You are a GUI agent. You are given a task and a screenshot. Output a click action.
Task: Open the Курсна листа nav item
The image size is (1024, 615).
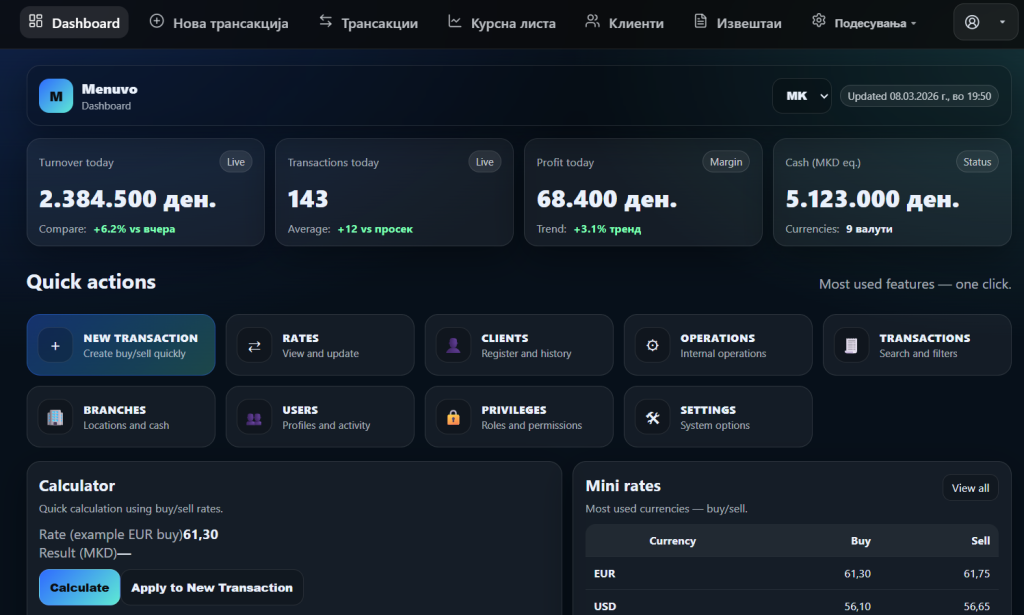click(501, 22)
